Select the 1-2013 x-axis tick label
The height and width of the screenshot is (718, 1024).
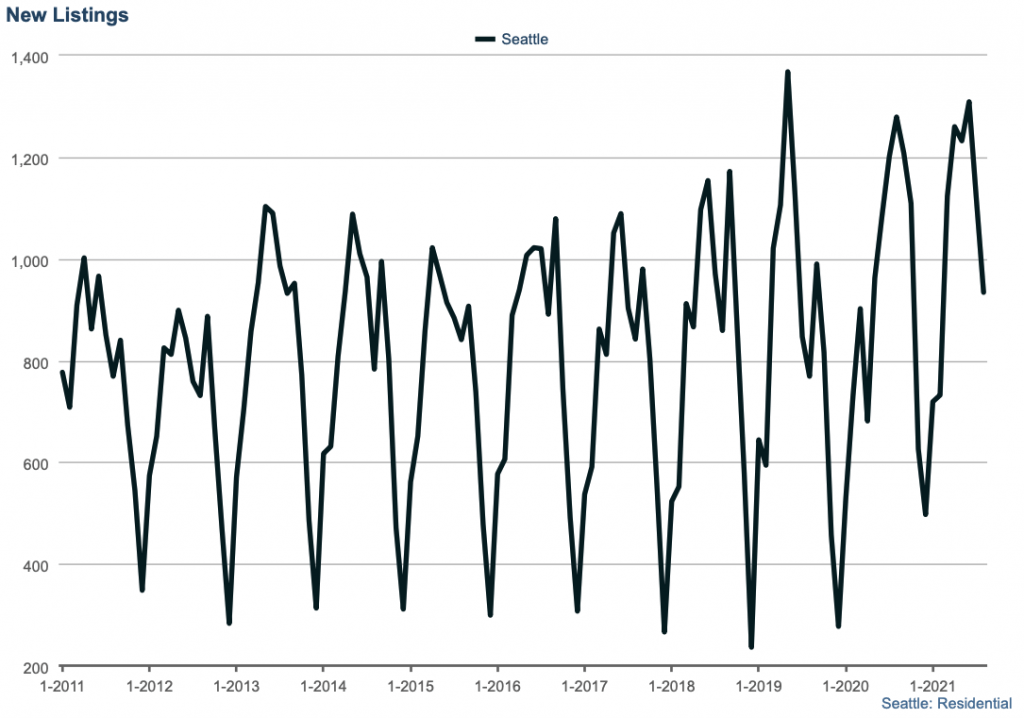point(236,688)
